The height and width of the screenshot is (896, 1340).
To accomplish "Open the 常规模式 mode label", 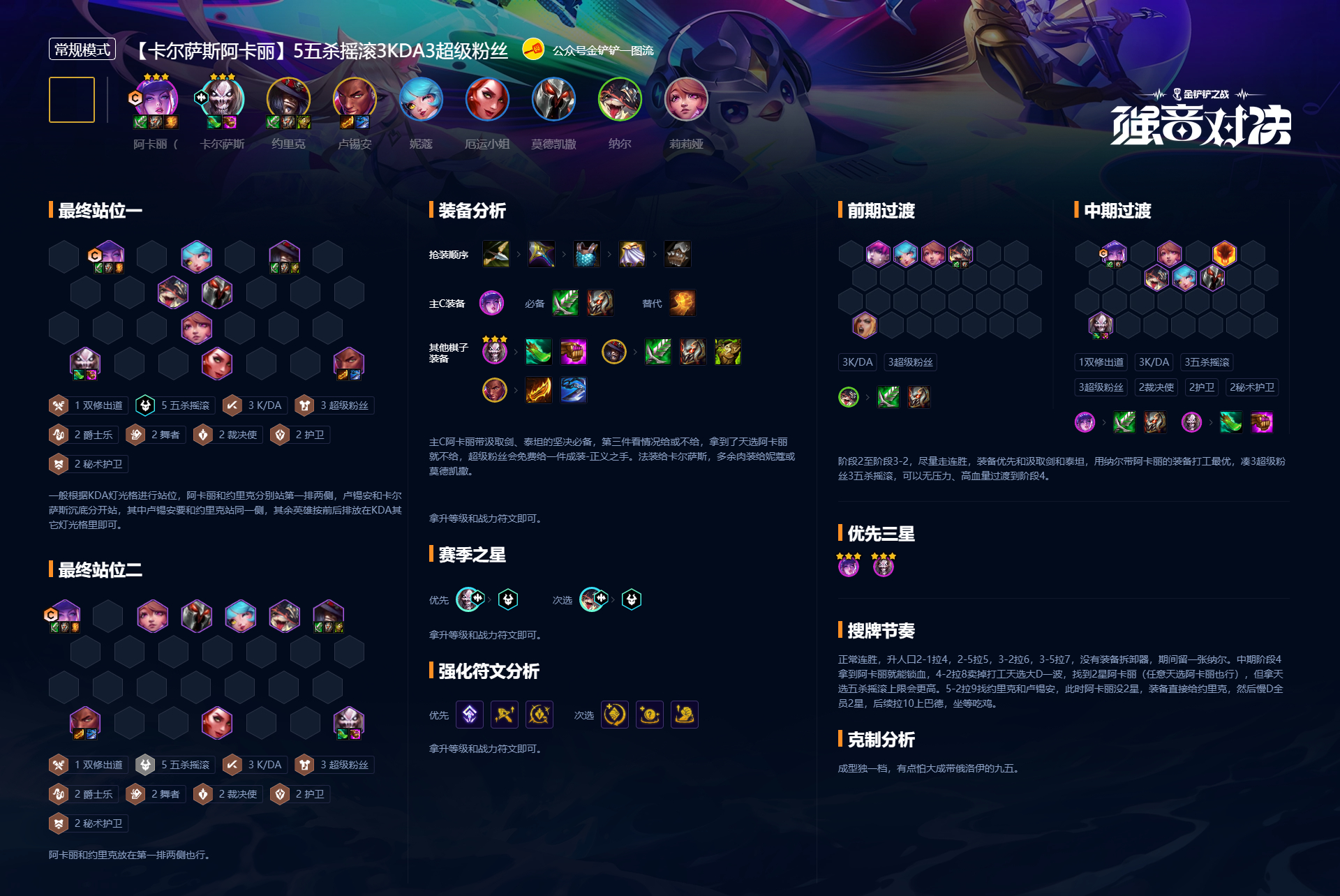I will click(x=82, y=50).
